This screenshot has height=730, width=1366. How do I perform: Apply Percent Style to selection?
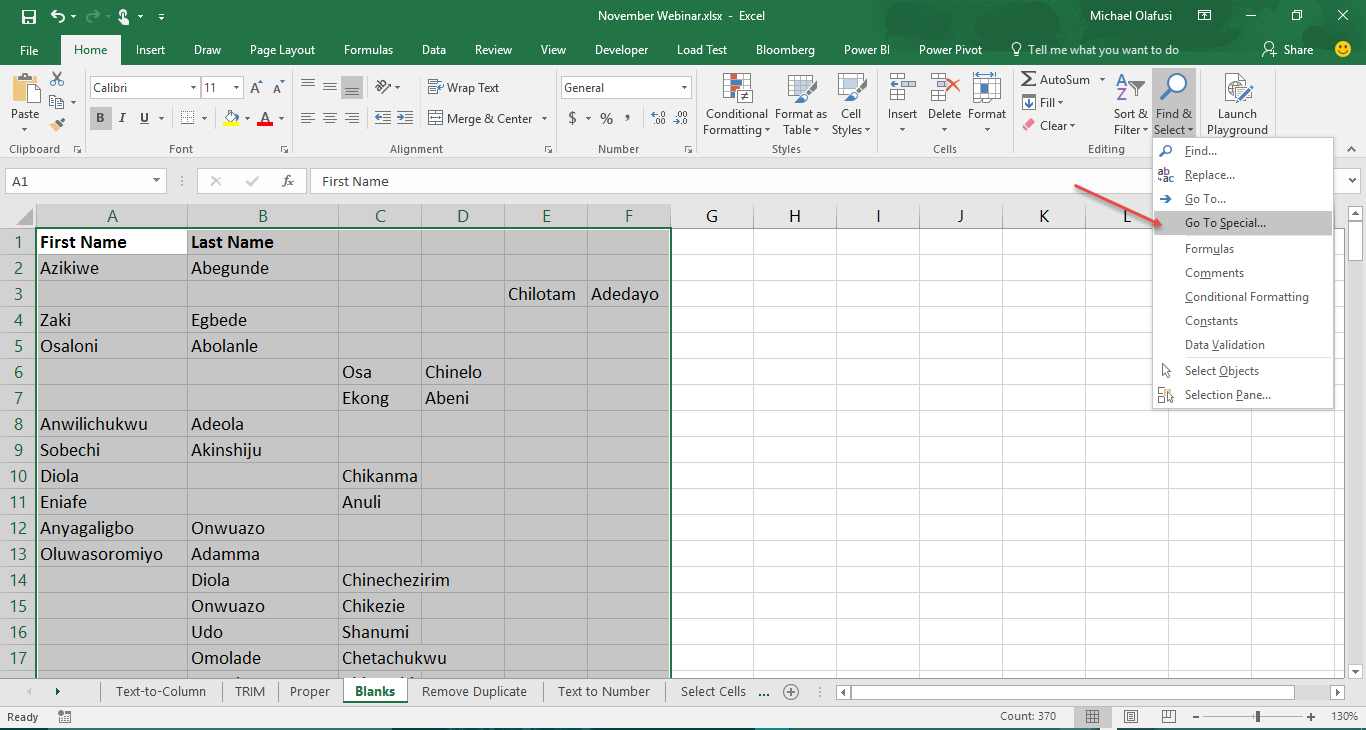pos(604,117)
